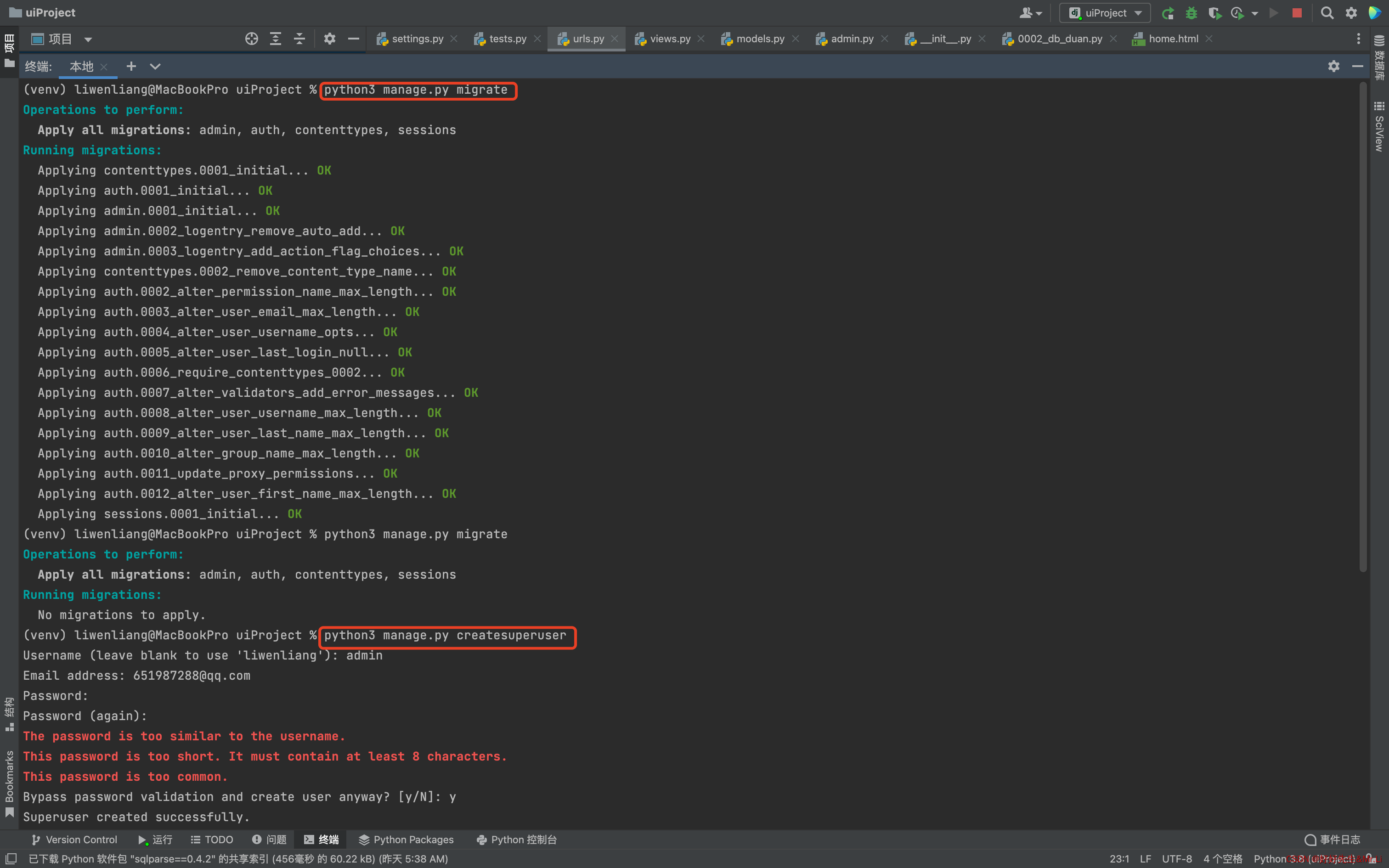Close the urls.py editor tab
This screenshot has width=1389, height=868.
[615, 39]
